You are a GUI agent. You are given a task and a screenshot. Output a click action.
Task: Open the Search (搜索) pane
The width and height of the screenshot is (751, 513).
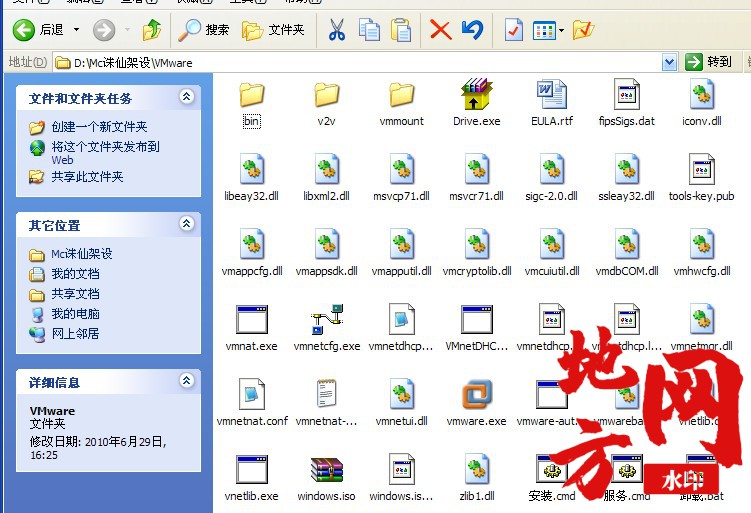point(204,30)
